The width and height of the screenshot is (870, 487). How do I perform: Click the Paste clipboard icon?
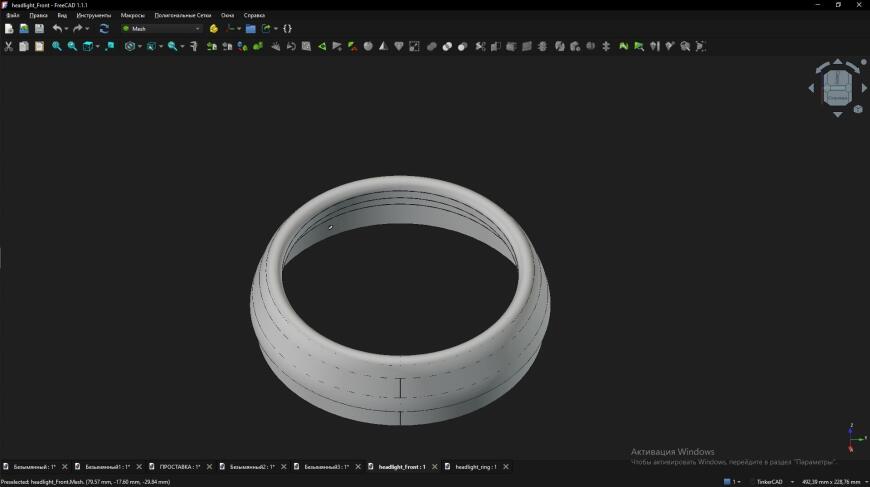pos(39,47)
